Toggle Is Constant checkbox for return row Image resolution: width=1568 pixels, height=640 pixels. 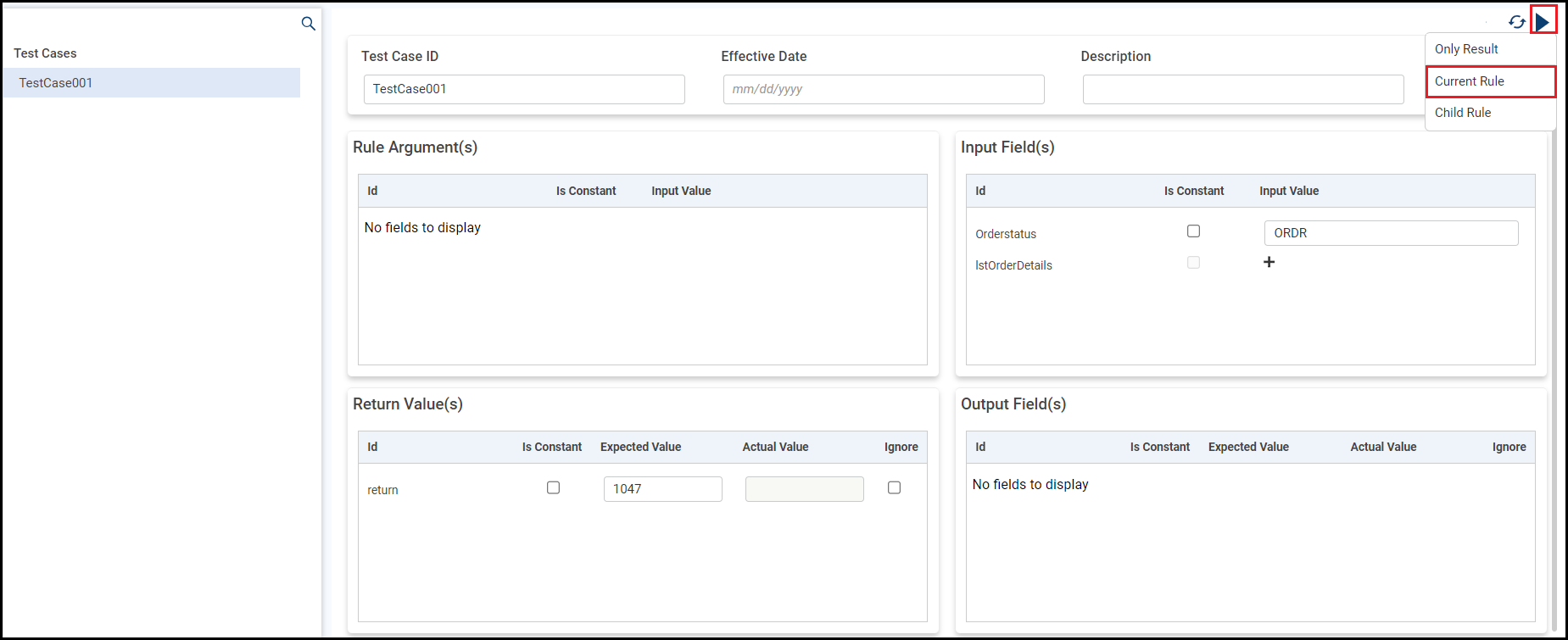pyautogui.click(x=553, y=487)
